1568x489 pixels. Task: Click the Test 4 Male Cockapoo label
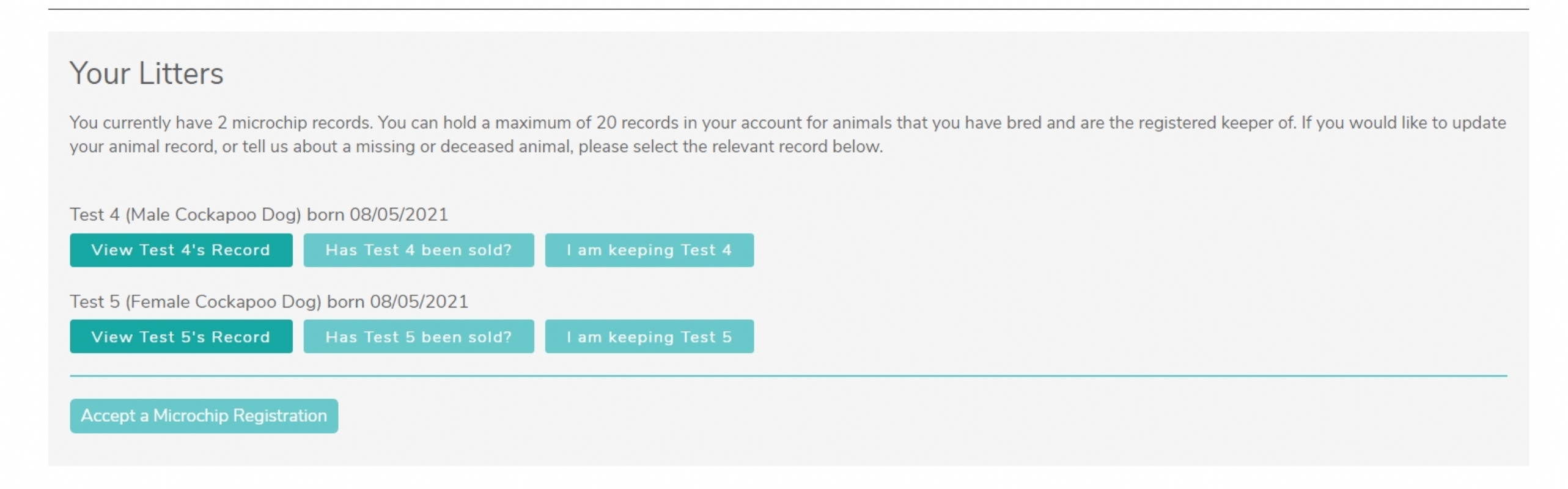[x=185, y=215]
